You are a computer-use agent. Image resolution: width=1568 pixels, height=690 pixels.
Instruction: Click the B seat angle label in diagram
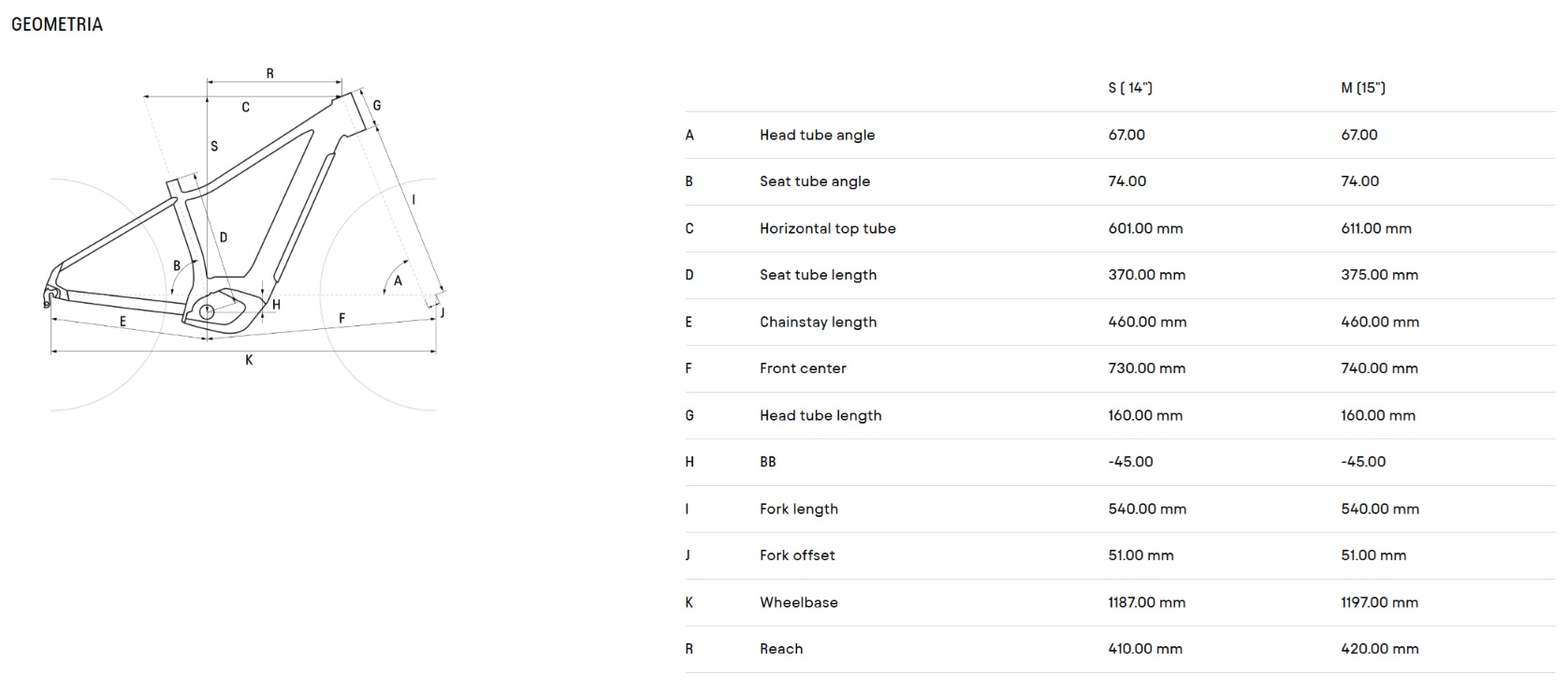(x=177, y=266)
